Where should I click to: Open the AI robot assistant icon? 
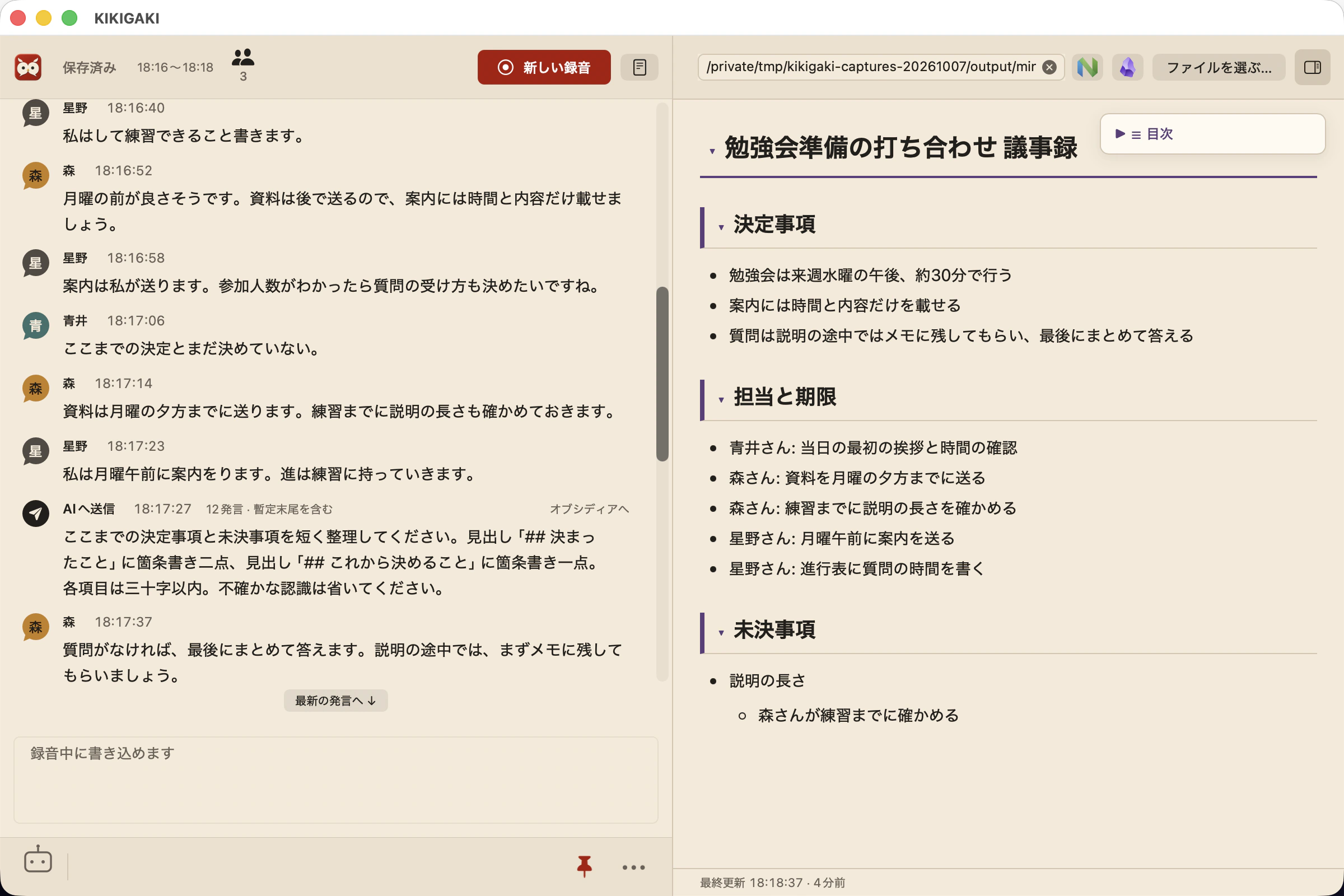[38, 860]
